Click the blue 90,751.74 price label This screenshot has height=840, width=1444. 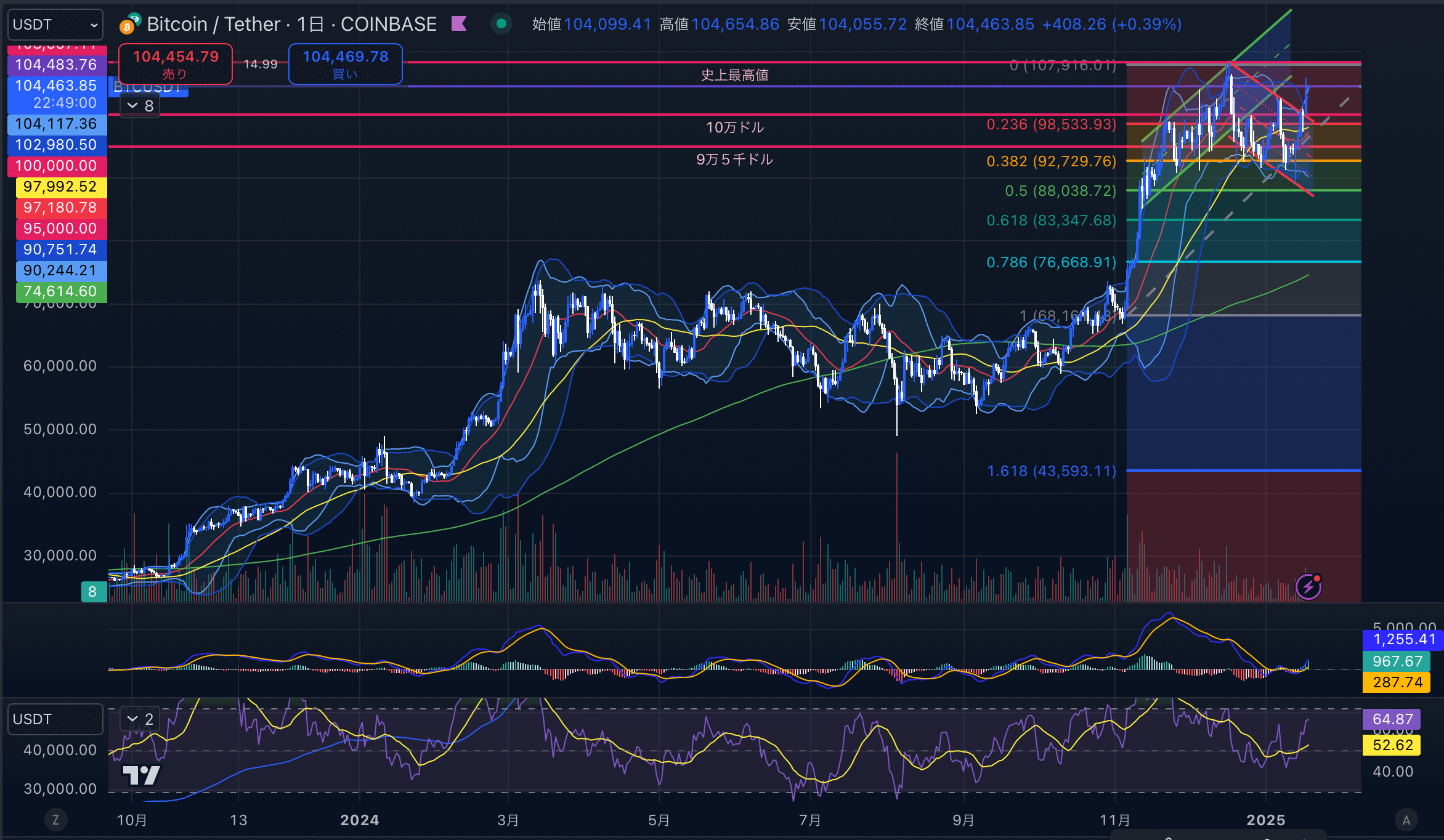(61, 249)
